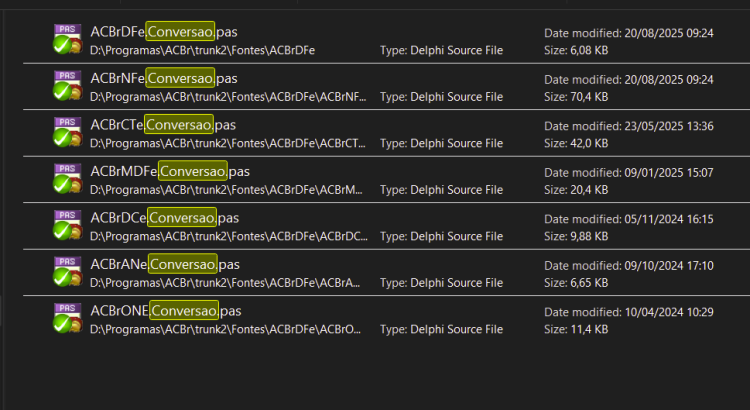
Task: Click the file name ACBrCTe.Conversao.pas
Action: point(163,124)
